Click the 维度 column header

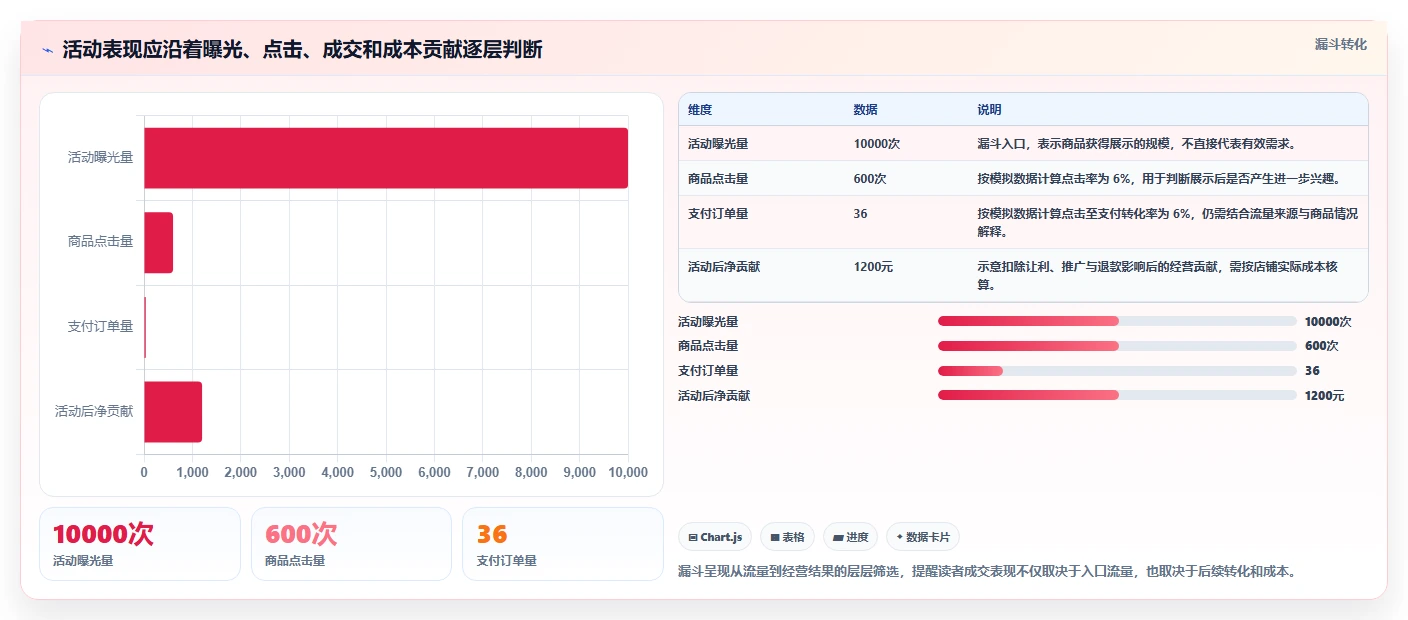(700, 110)
